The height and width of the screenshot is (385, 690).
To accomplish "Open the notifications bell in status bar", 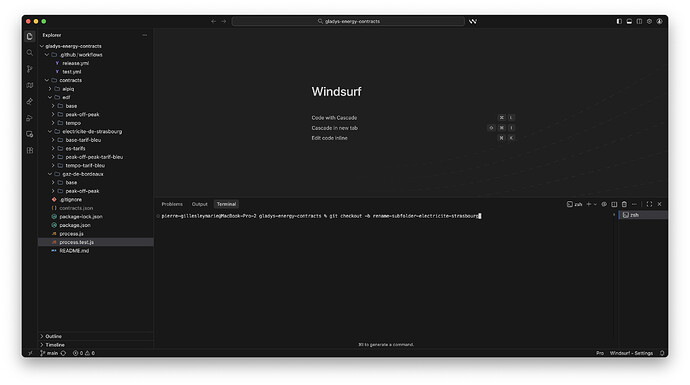I will click(662, 353).
